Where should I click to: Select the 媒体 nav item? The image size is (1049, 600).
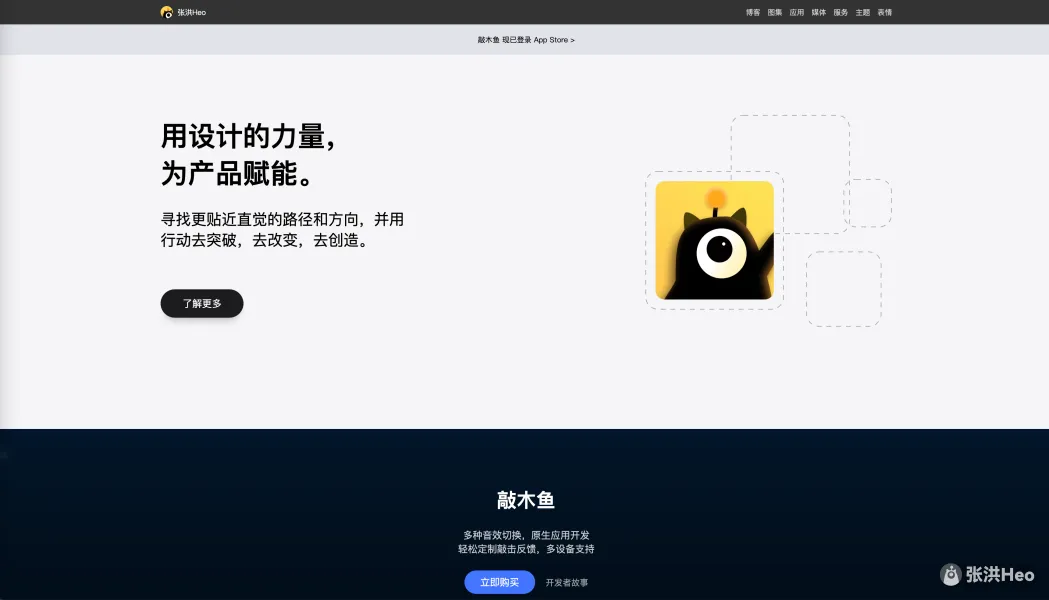coord(819,12)
